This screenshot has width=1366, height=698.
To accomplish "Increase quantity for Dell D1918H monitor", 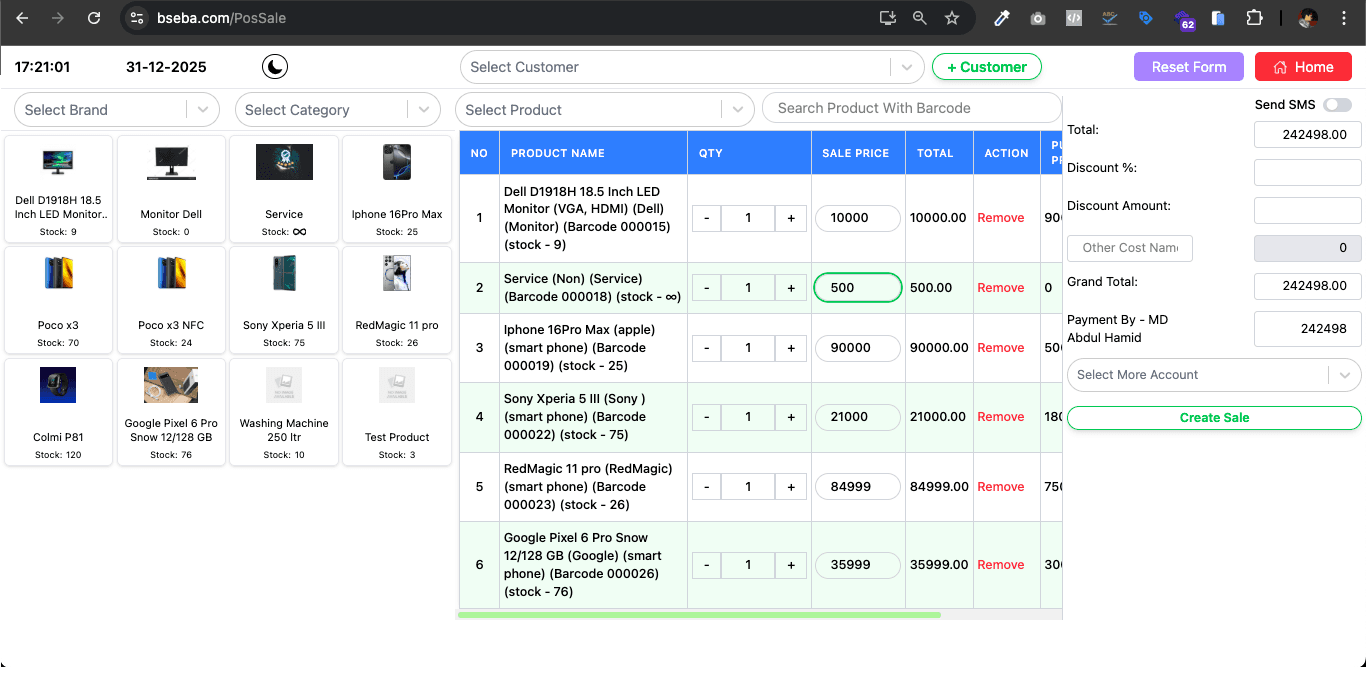I will click(791, 218).
